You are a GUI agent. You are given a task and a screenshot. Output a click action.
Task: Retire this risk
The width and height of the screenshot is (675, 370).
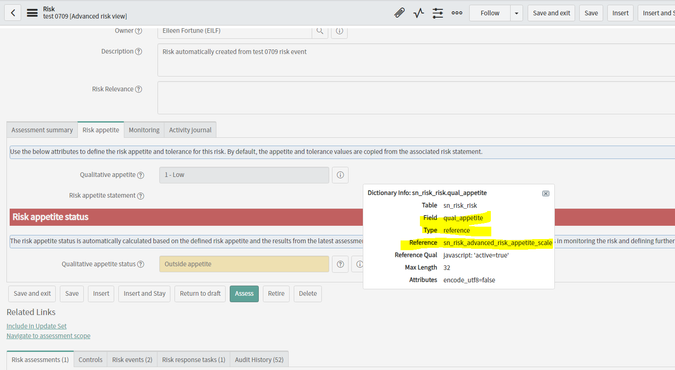276,294
